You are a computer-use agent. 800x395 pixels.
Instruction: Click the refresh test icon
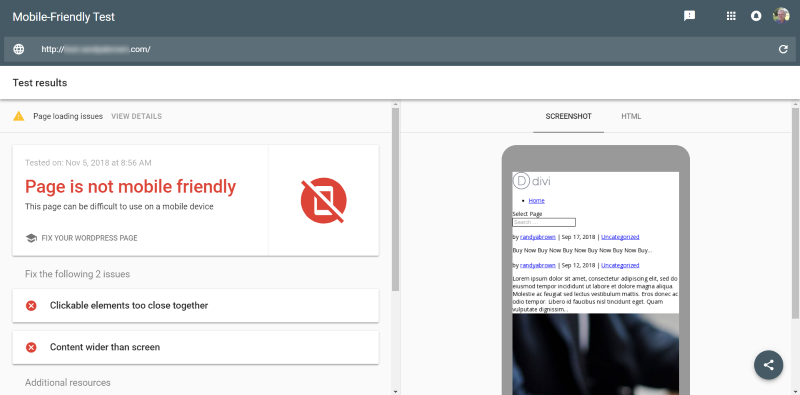tap(783, 50)
